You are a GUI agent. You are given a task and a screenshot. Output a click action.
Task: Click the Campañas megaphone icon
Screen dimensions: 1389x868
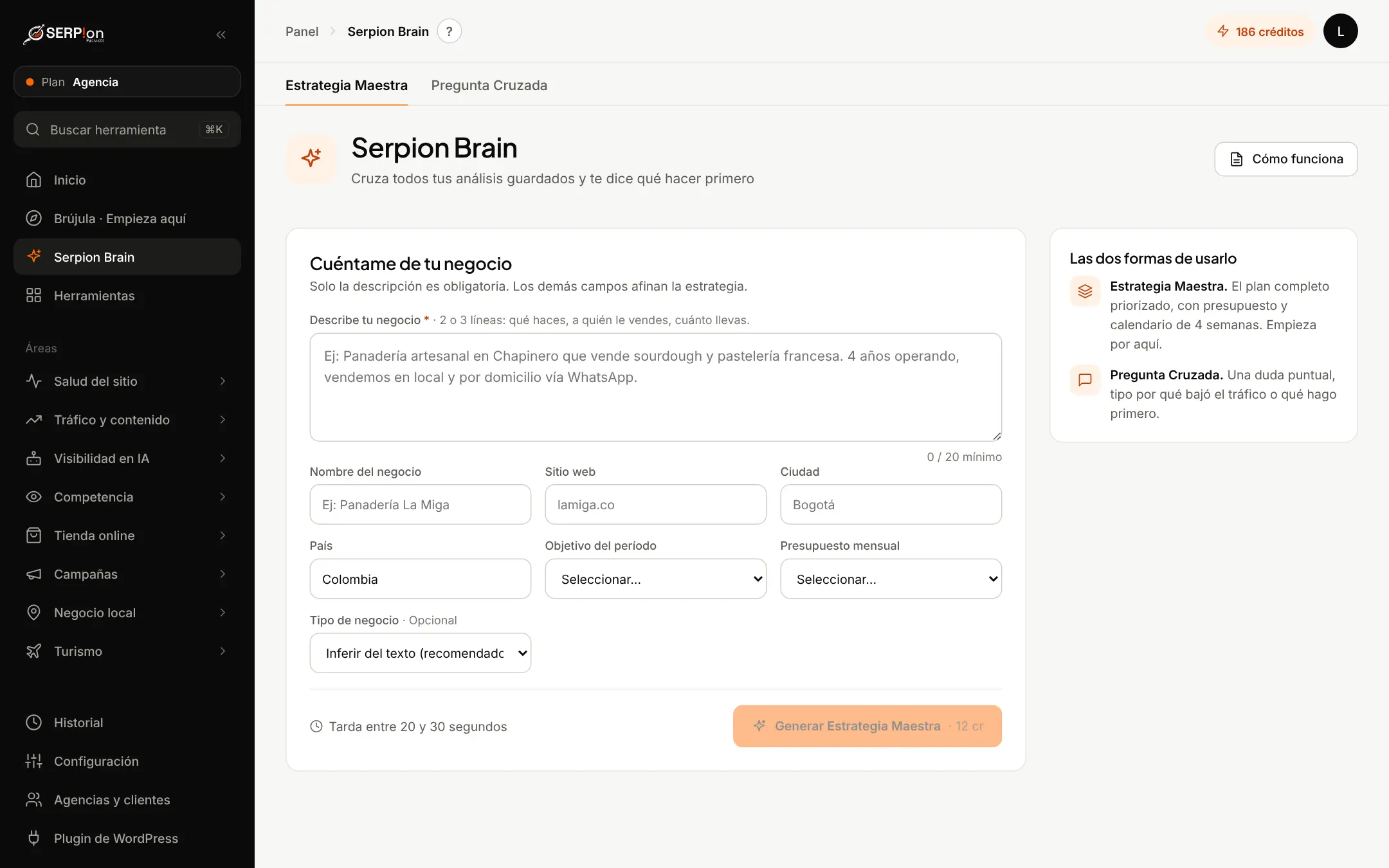(33, 574)
